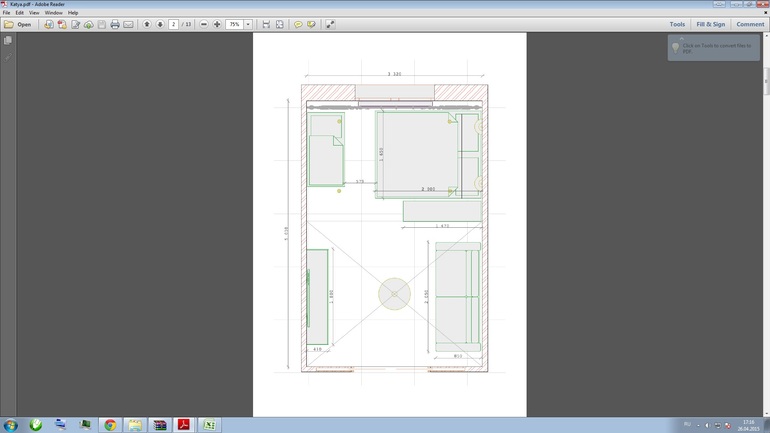Zoom out with the minus button
Image resolution: width=770 pixels, height=433 pixels.
204,24
